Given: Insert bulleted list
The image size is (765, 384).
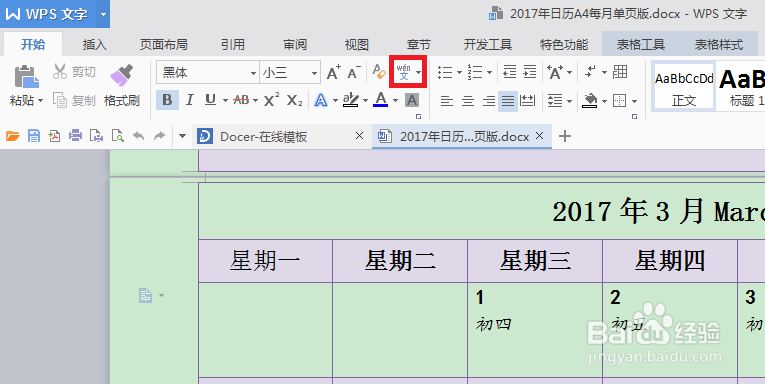Looking at the screenshot, I should coord(445,72).
